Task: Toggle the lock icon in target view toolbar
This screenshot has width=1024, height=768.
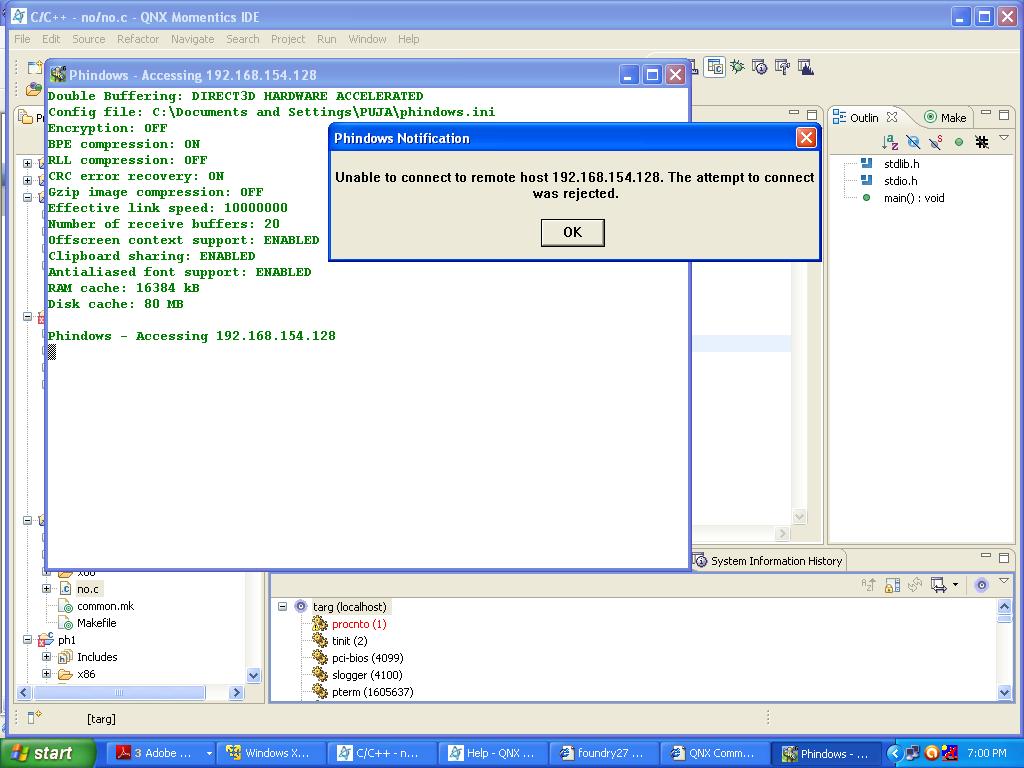Action: 891,585
